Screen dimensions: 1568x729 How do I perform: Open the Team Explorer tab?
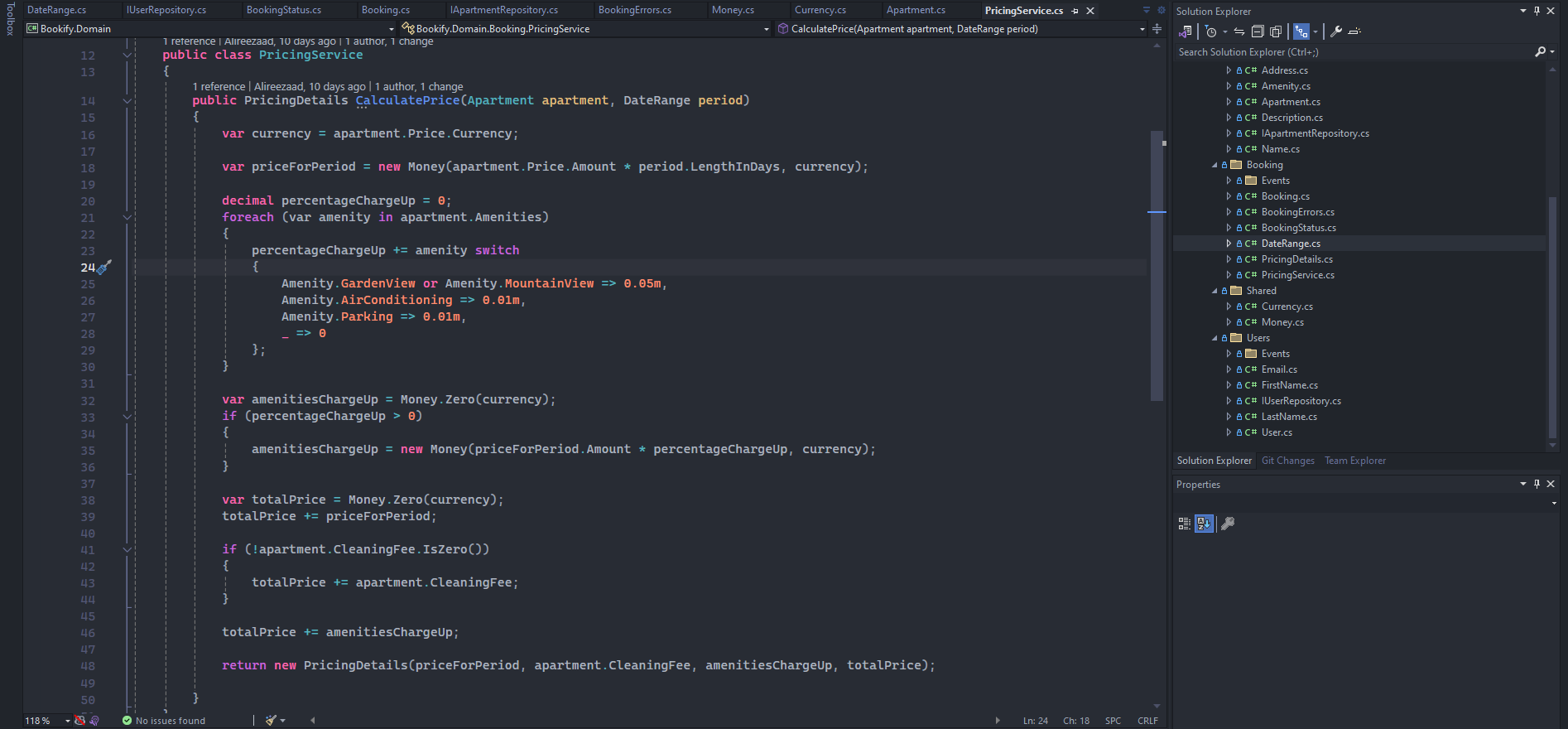[x=1354, y=461]
